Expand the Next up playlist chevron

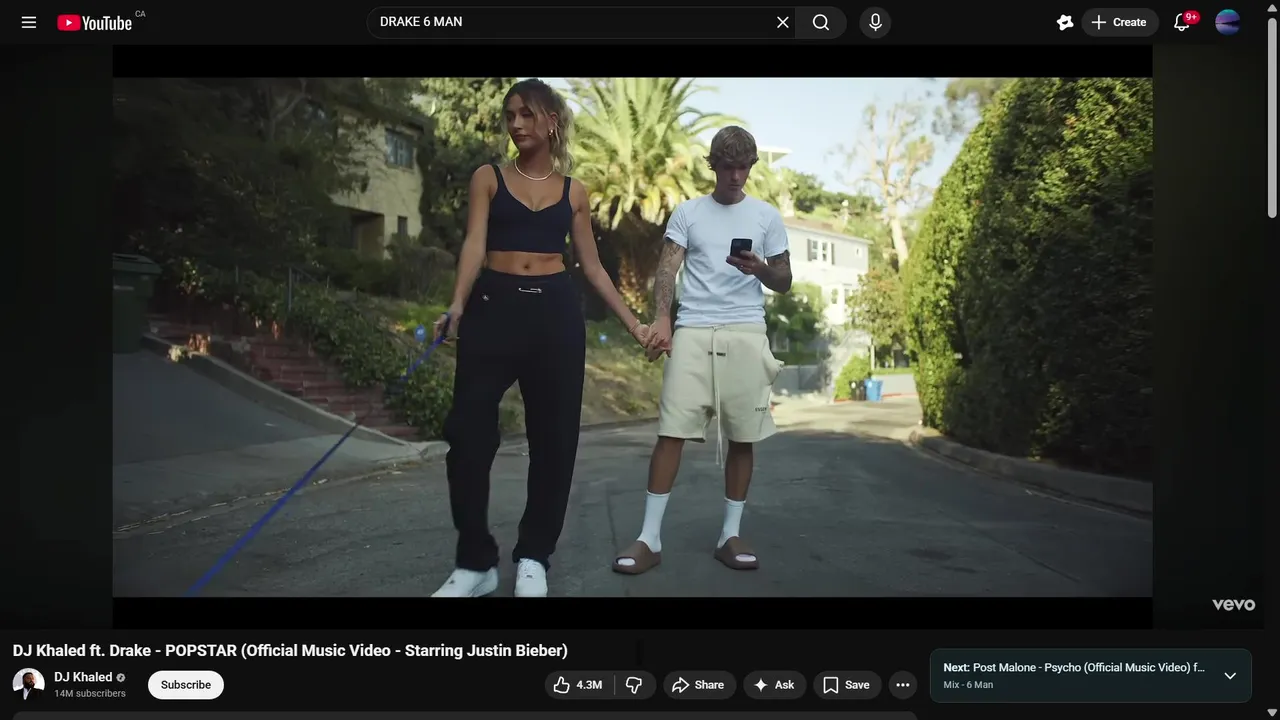tap(1230, 676)
